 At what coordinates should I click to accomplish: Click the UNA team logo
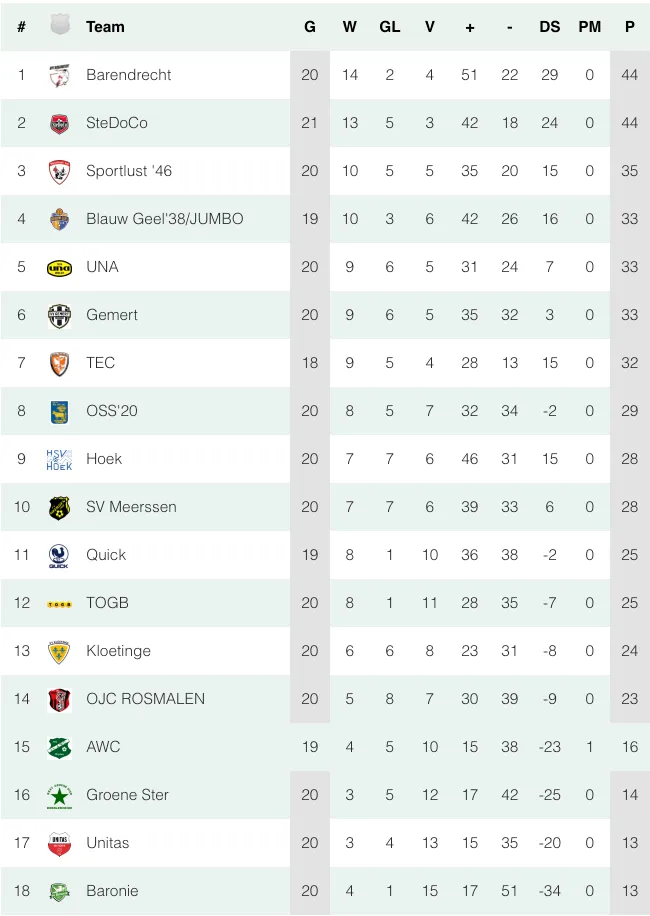click(59, 267)
